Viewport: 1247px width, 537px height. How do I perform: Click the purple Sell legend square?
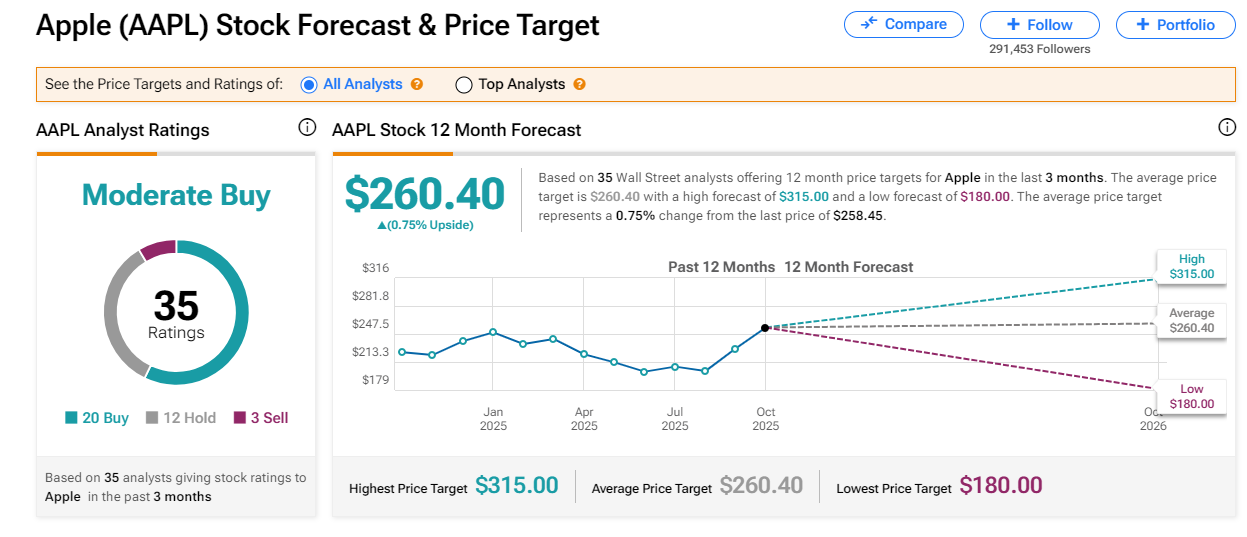(x=240, y=418)
